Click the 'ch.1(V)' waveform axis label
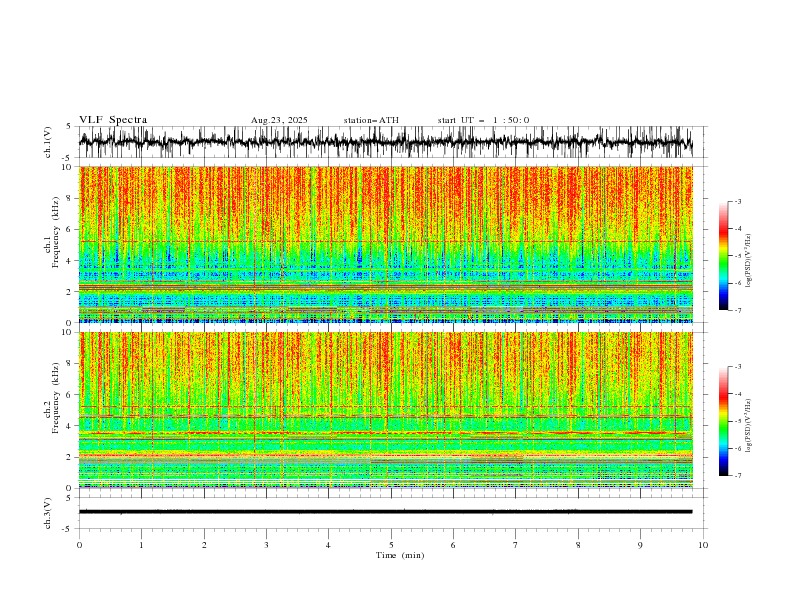The height and width of the screenshot is (612, 792). pyautogui.click(x=48, y=142)
